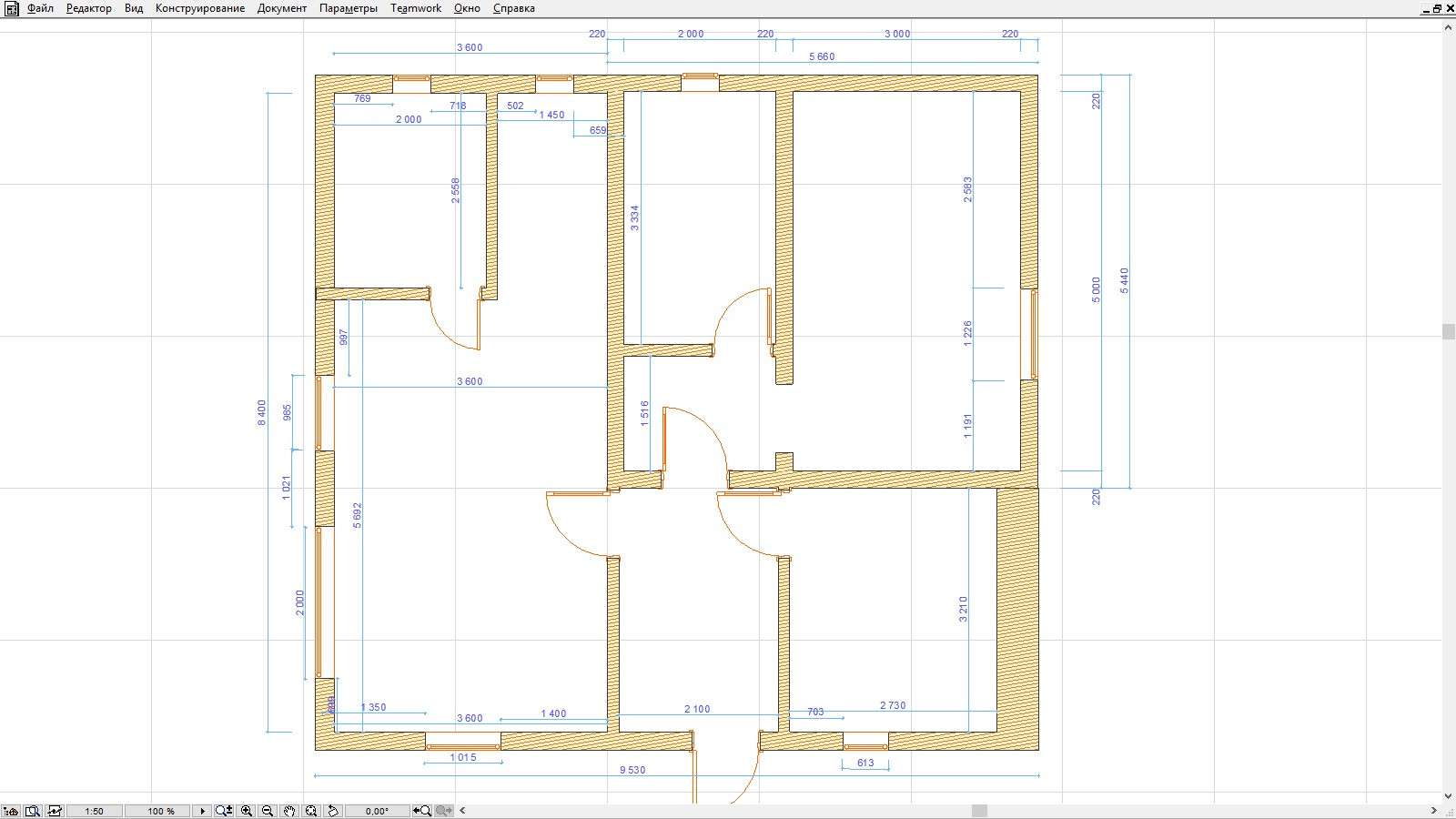Click the 3 000 dimension label at top

coord(897,34)
